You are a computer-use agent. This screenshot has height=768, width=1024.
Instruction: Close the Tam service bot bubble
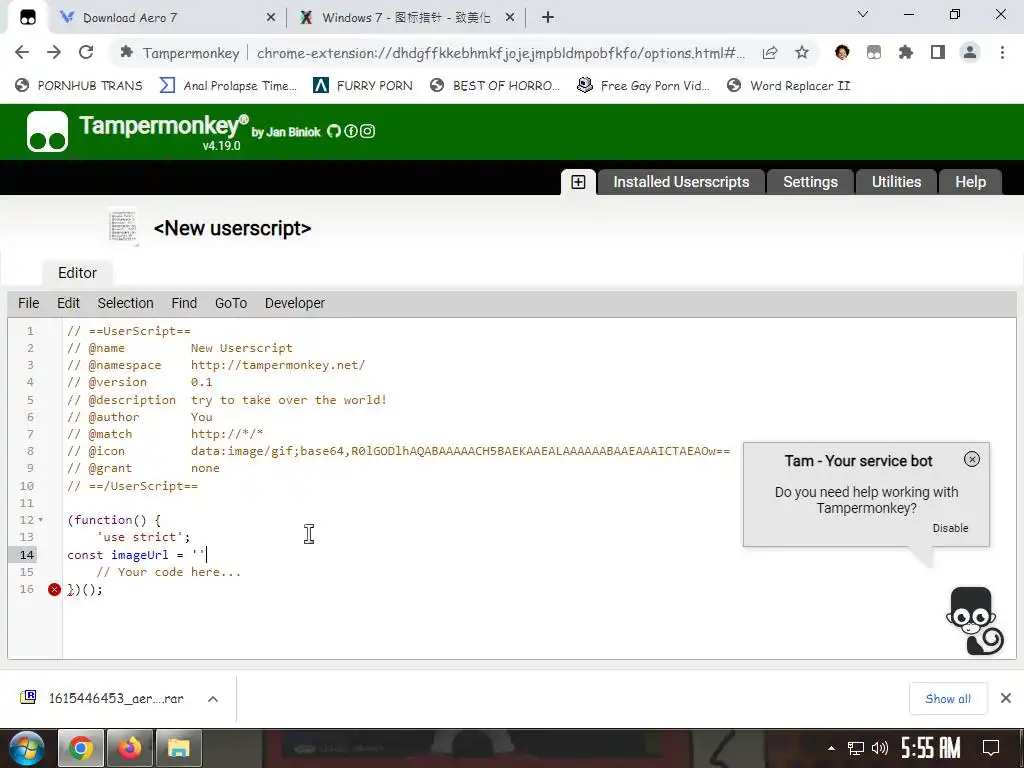(972, 459)
